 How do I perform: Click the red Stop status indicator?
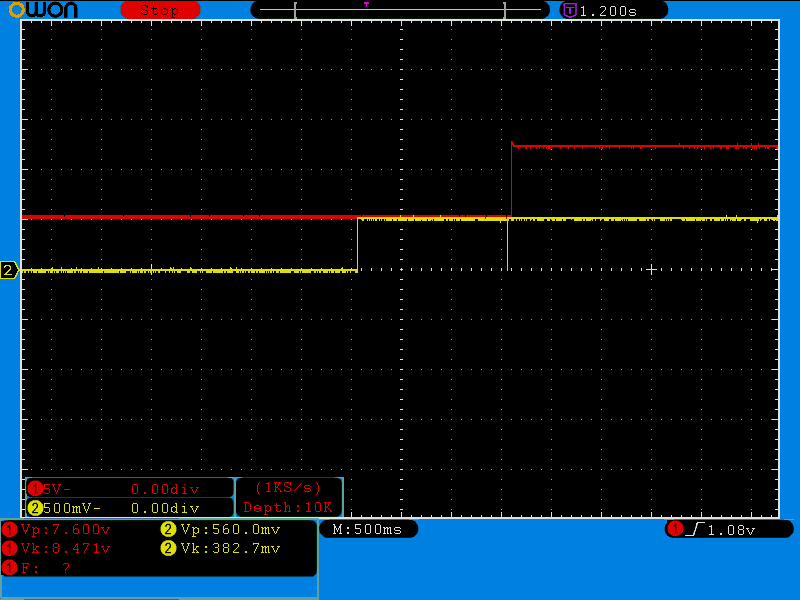click(160, 10)
